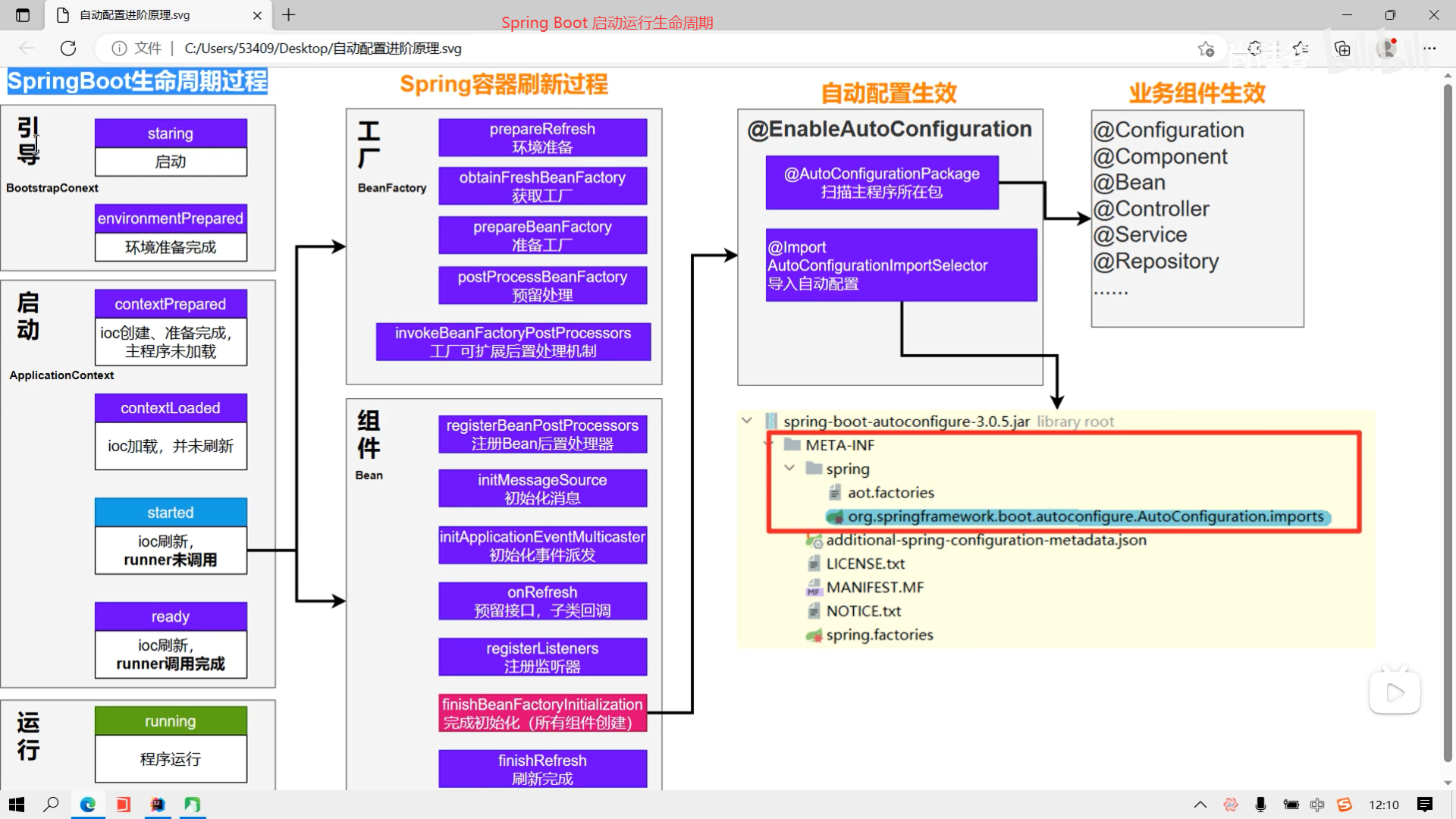Toggle the microphone icon in system tray
1456x819 pixels.
point(1260,805)
